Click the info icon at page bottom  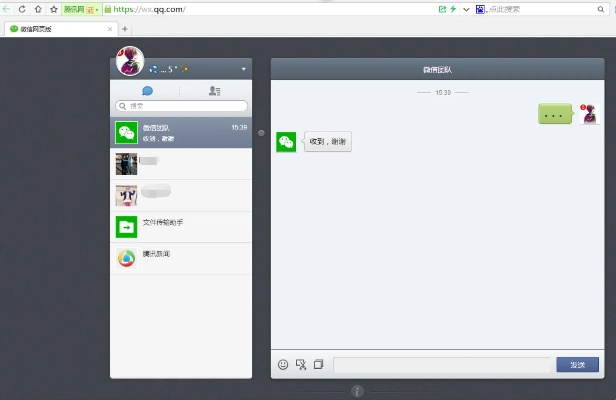[357, 391]
